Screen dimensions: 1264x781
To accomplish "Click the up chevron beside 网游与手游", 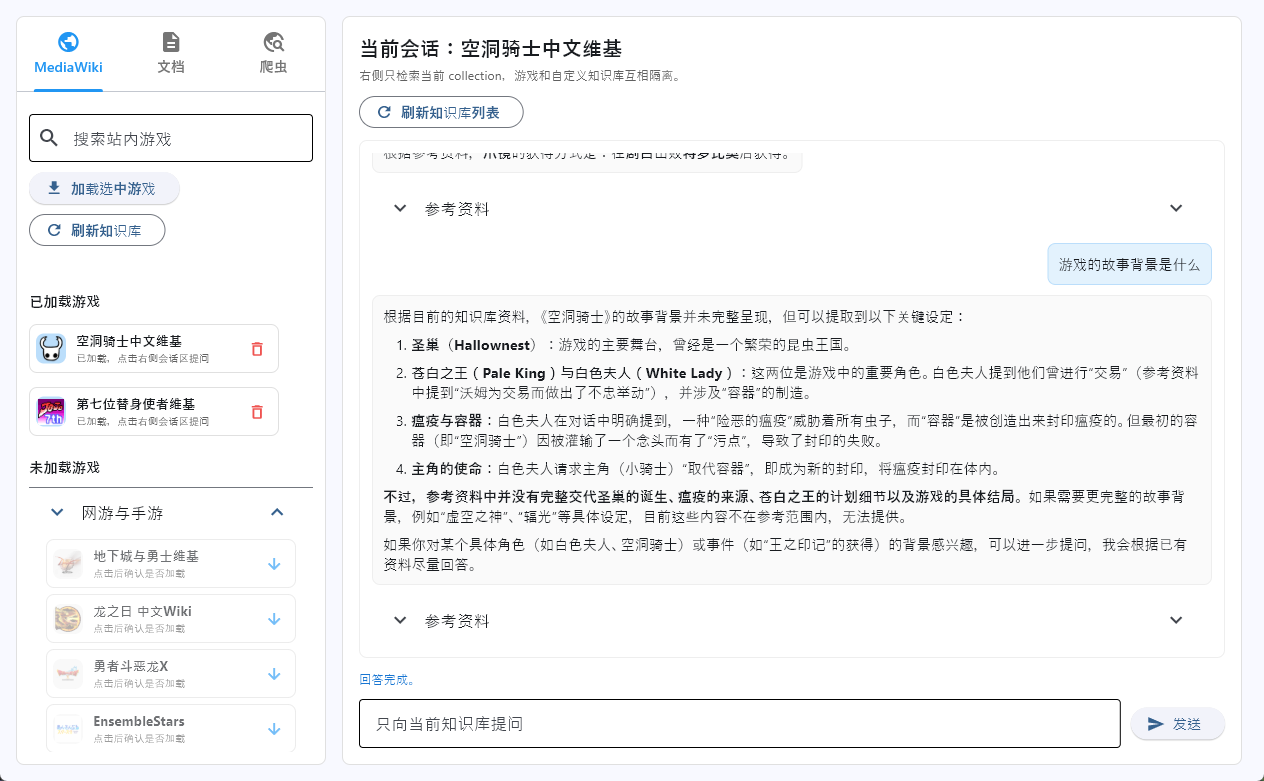I will pyautogui.click(x=278, y=512).
